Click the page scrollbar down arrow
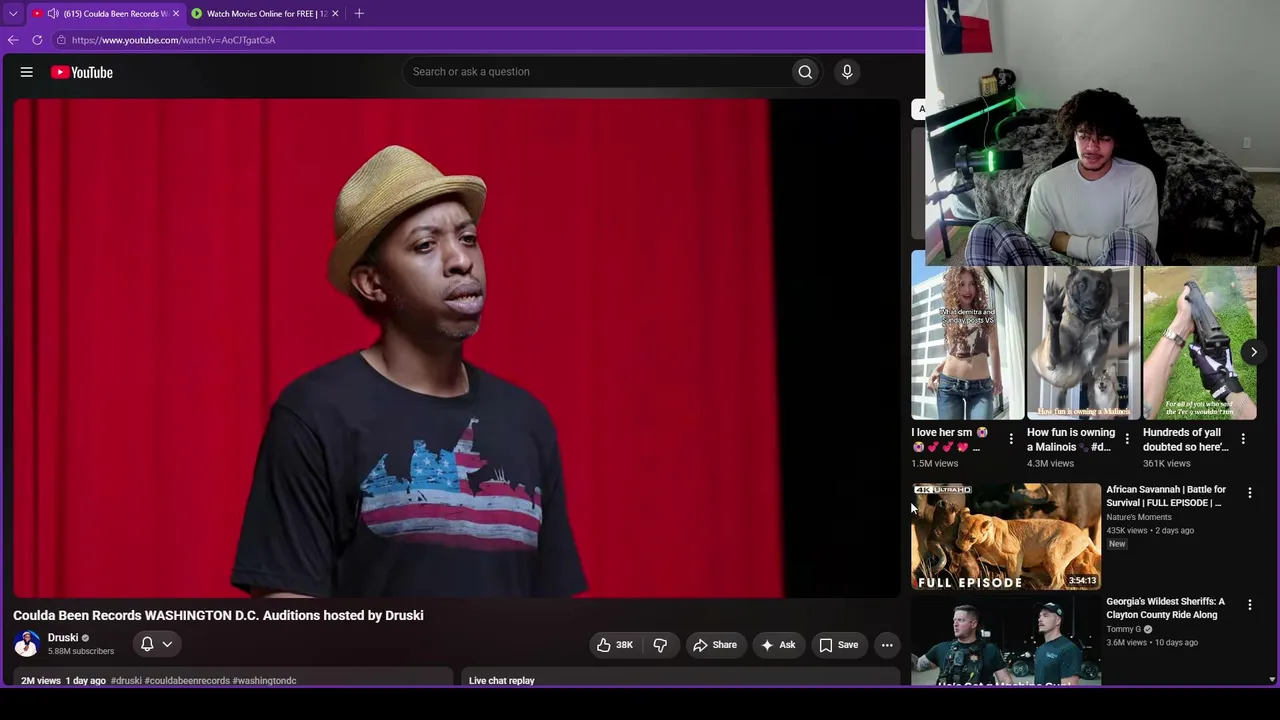The width and height of the screenshot is (1280, 720). click(1272, 680)
